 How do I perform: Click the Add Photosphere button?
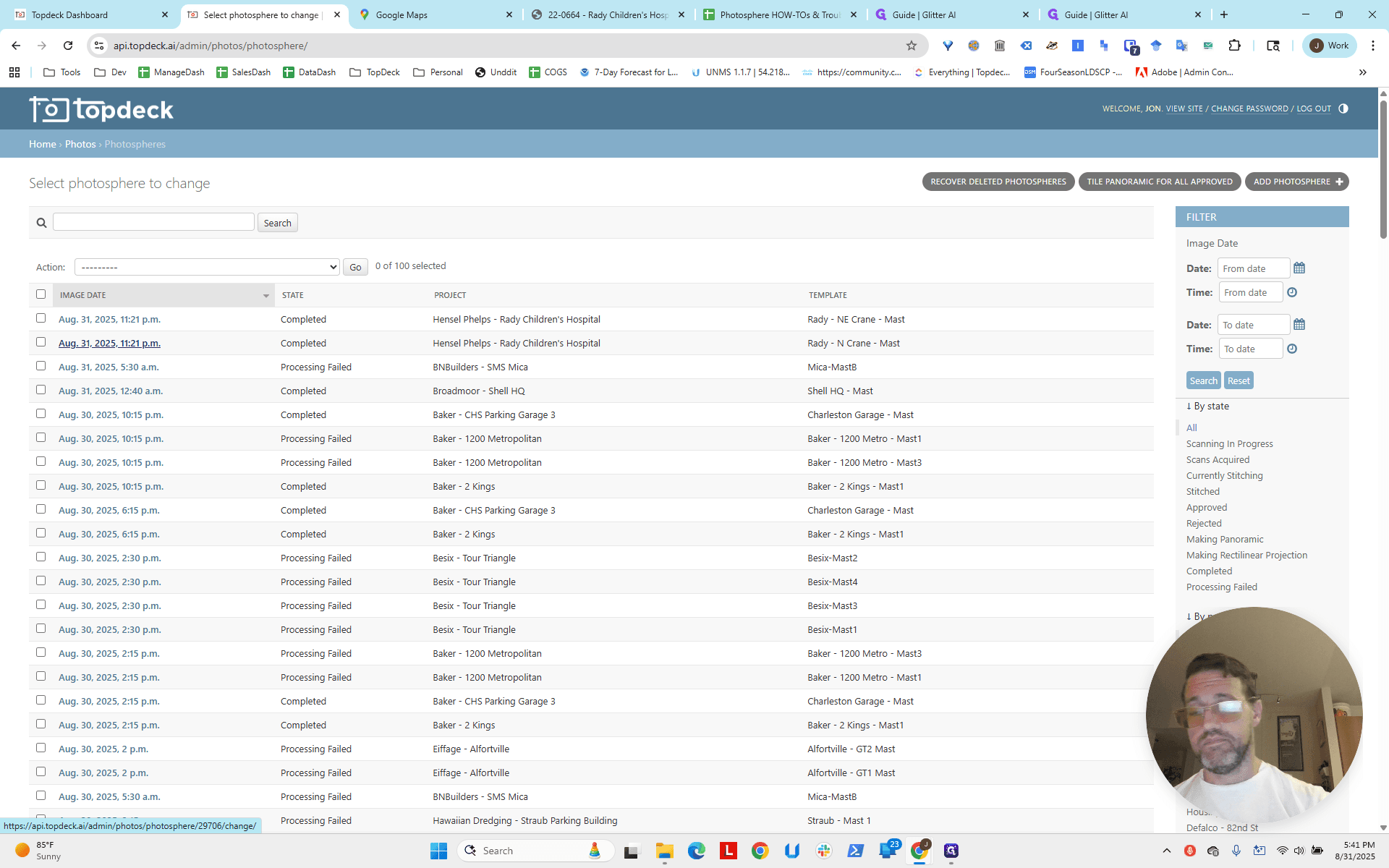pos(1297,182)
